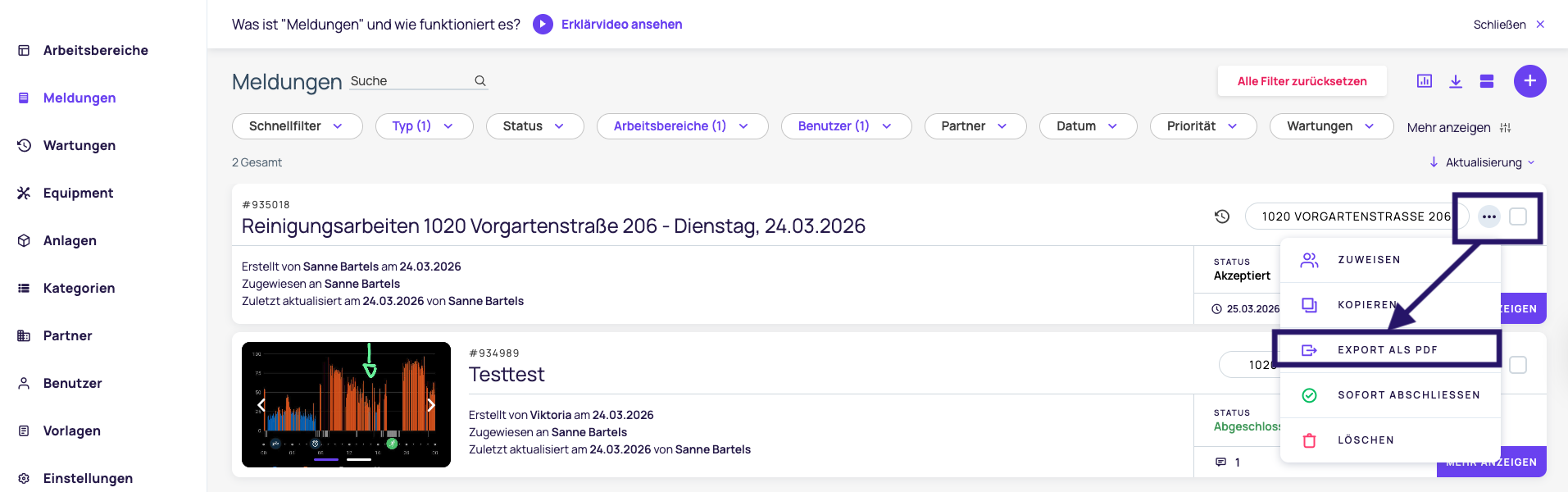Open the Testtest chart thumbnail image

click(346, 404)
